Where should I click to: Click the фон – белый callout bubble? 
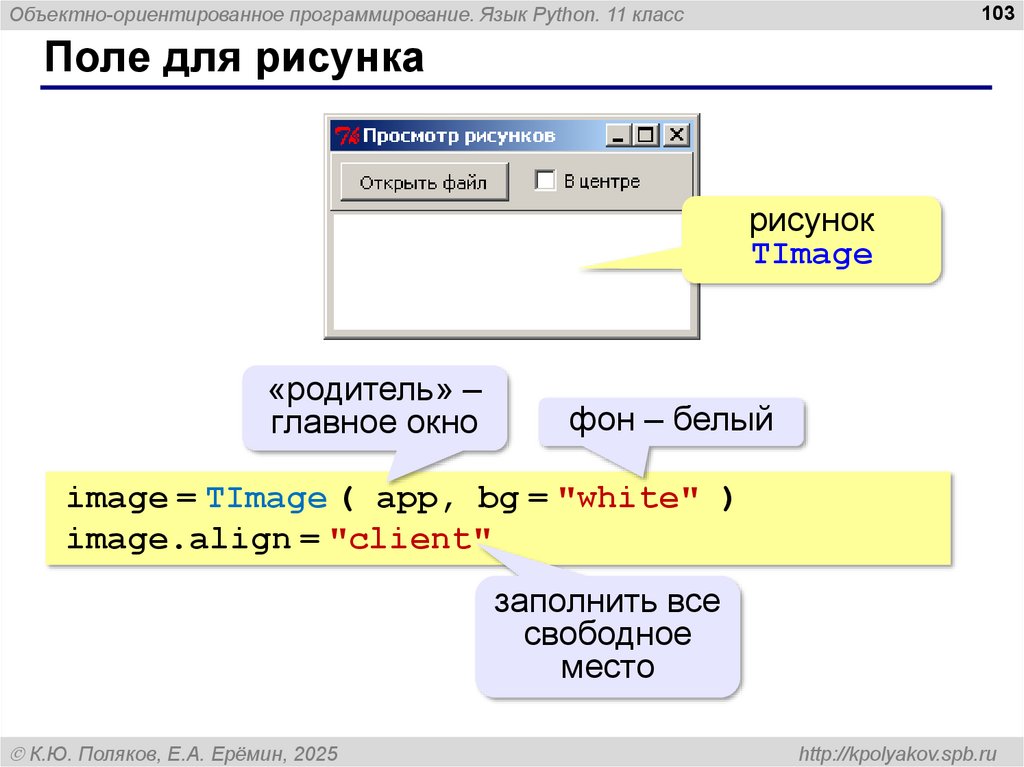(671, 420)
